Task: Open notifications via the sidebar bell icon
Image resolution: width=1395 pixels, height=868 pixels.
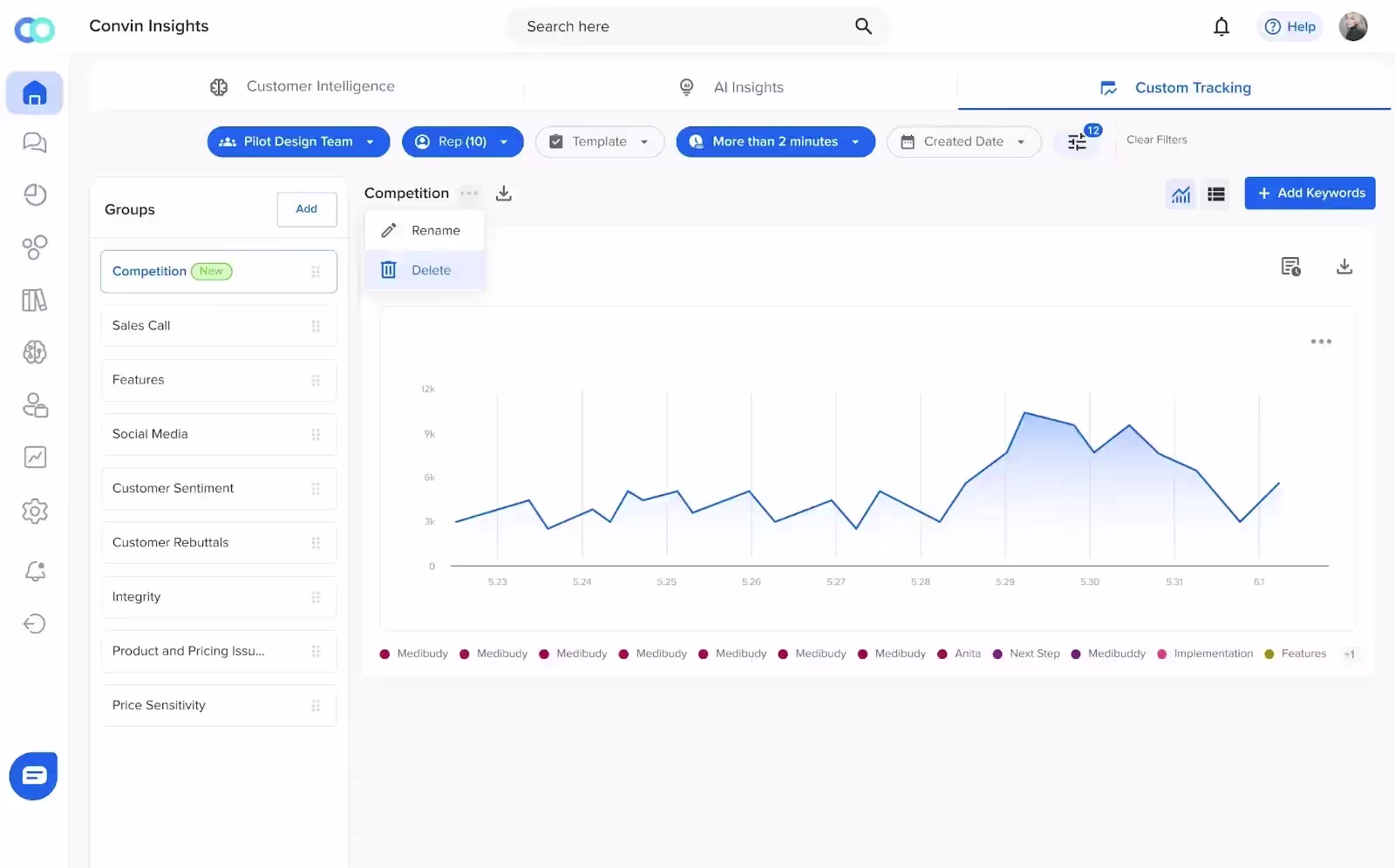Action: pos(35,571)
